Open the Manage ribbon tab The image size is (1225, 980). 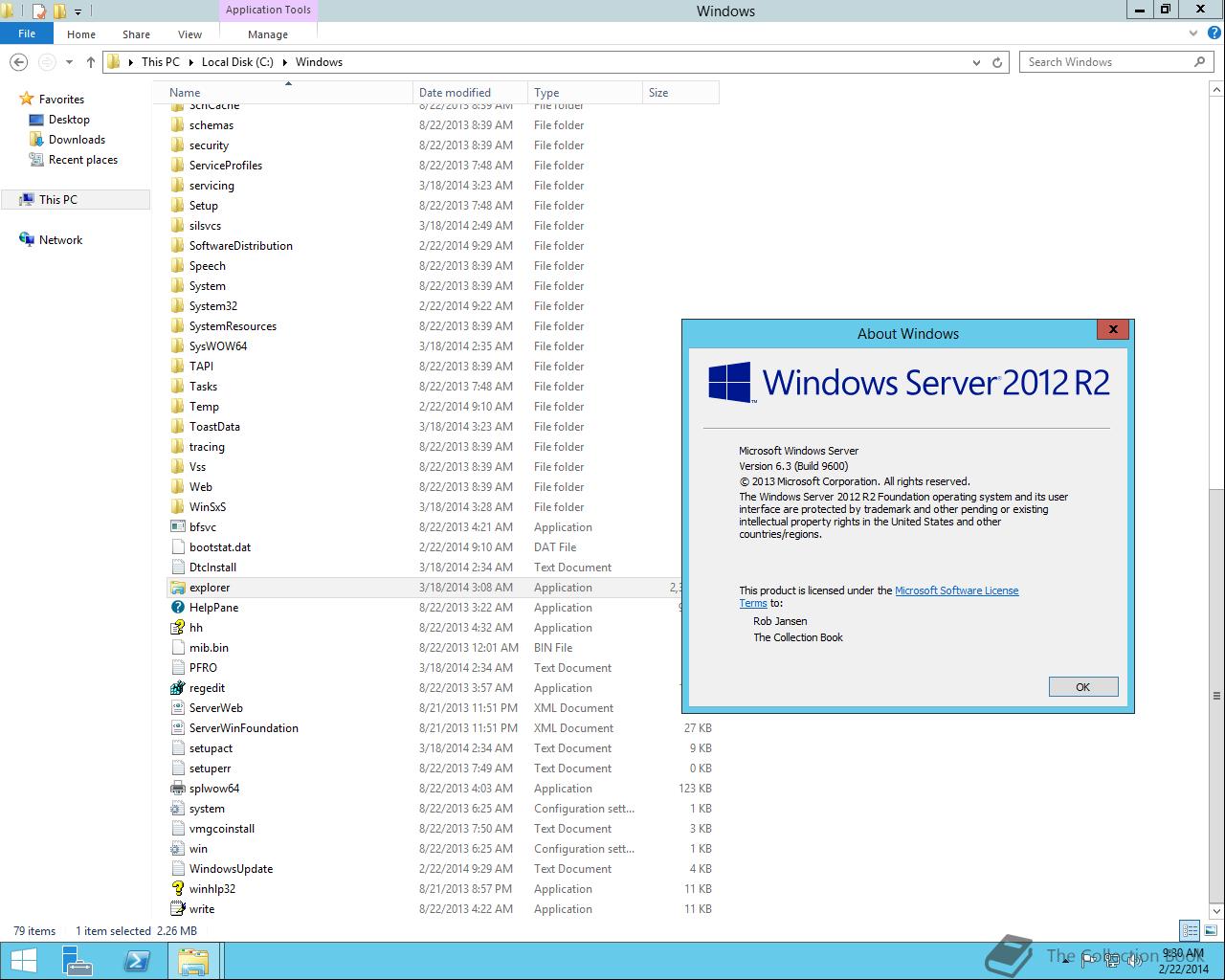[268, 34]
